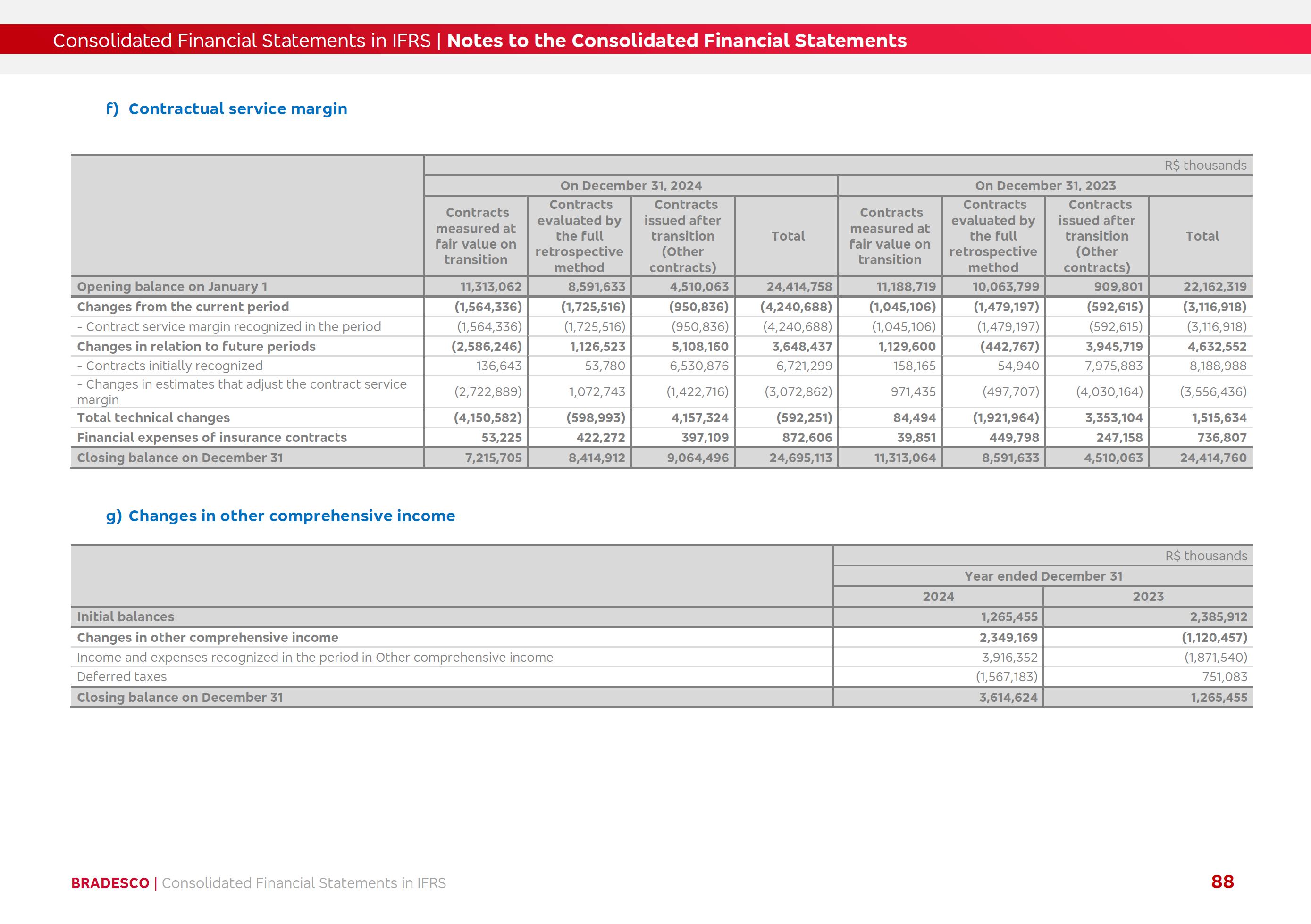Click the '2023' column header in OCI table
1311x924 pixels.
click(1148, 596)
